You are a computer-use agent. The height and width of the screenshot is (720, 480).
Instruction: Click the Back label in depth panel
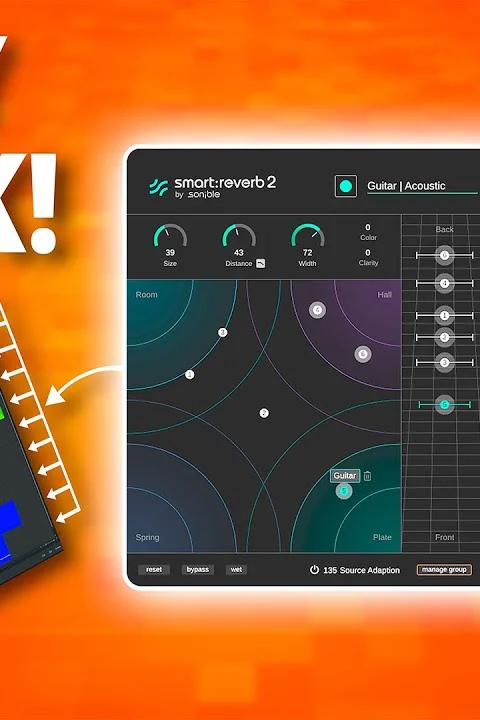point(444,229)
